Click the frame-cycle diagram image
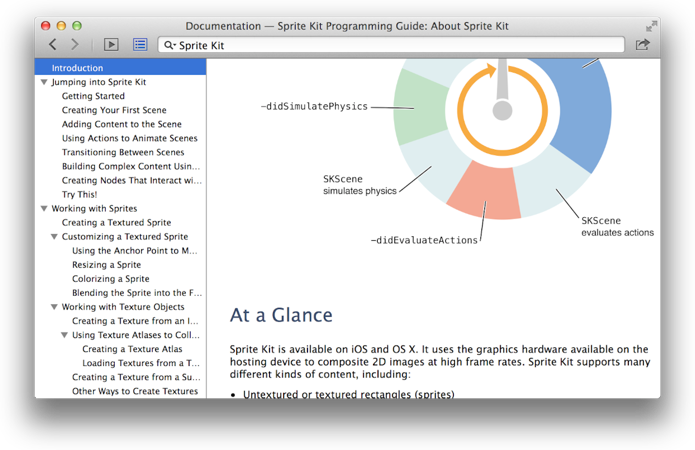The width and height of the screenshot is (695, 450). click(502, 139)
